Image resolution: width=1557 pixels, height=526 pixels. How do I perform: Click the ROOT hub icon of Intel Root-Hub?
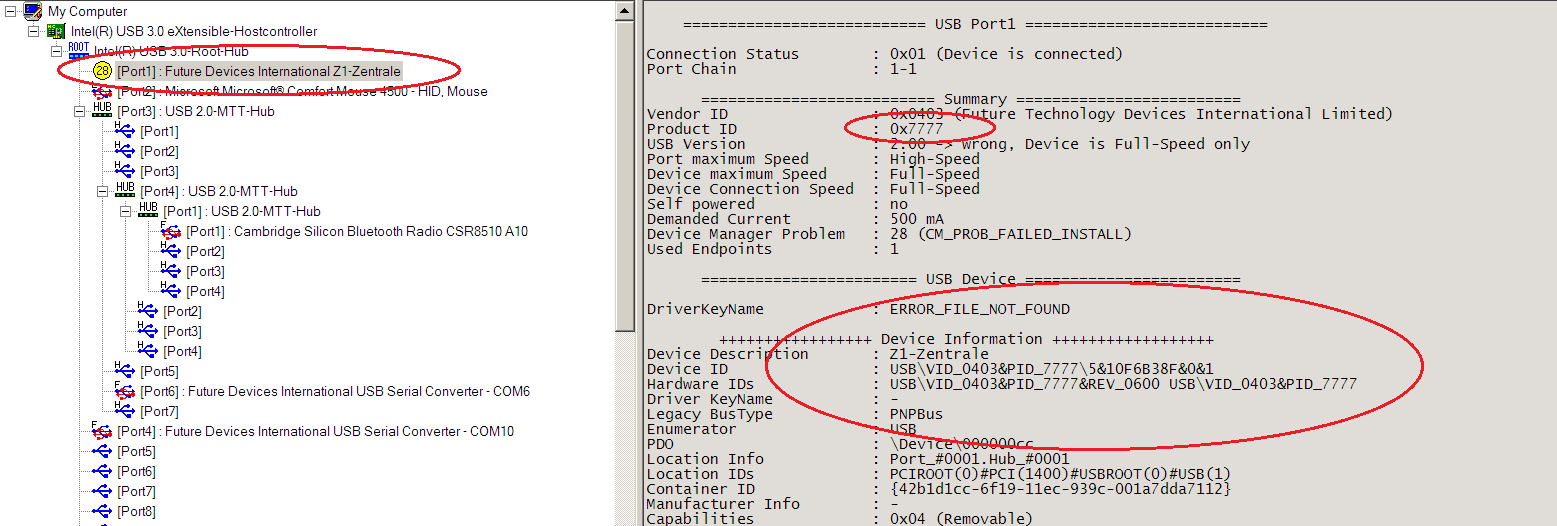(79, 50)
